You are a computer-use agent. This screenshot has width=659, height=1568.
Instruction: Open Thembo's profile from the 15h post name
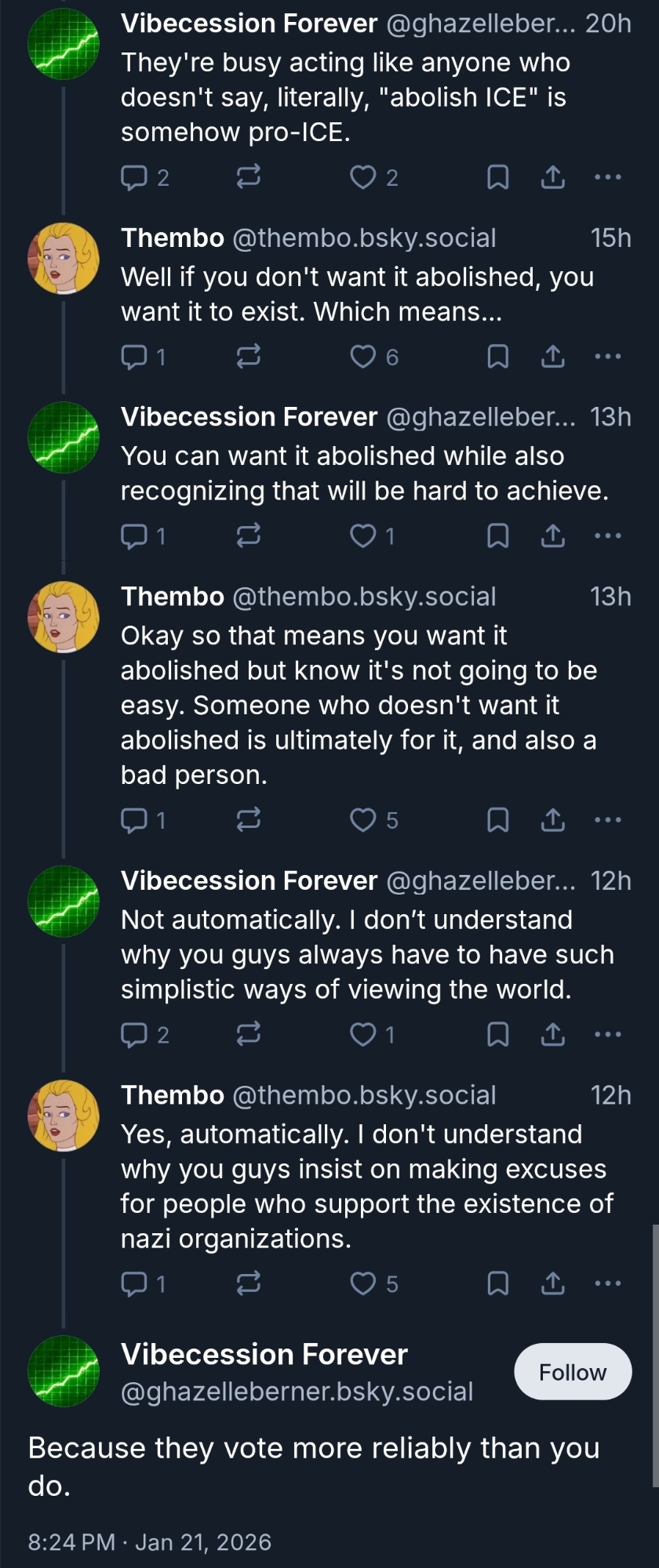(x=173, y=238)
